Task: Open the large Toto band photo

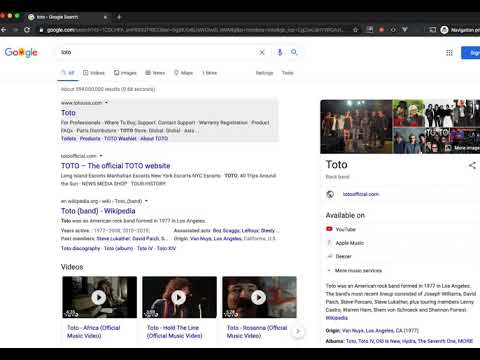Action: (x=356, y=127)
